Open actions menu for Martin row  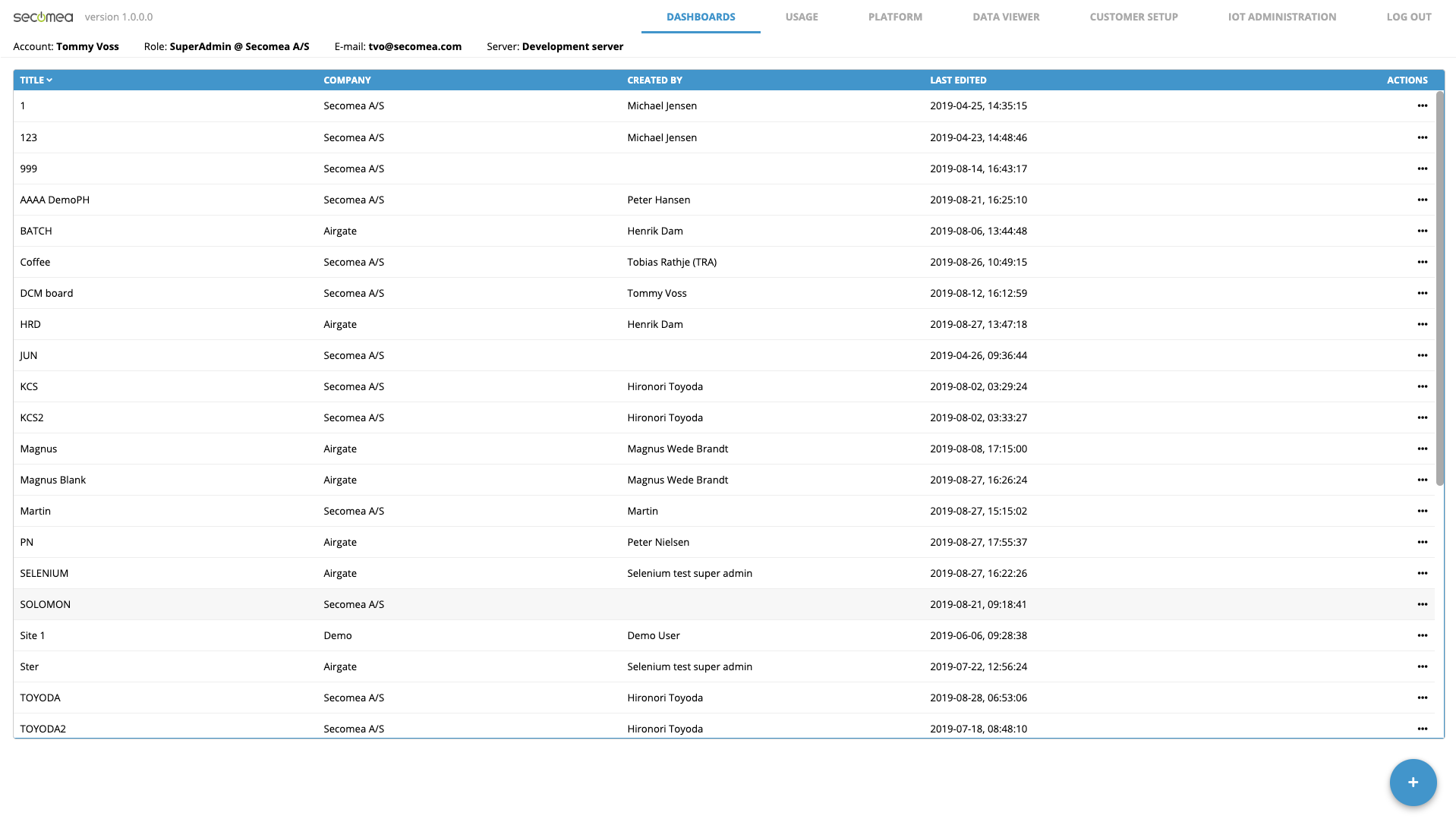coord(1422,511)
